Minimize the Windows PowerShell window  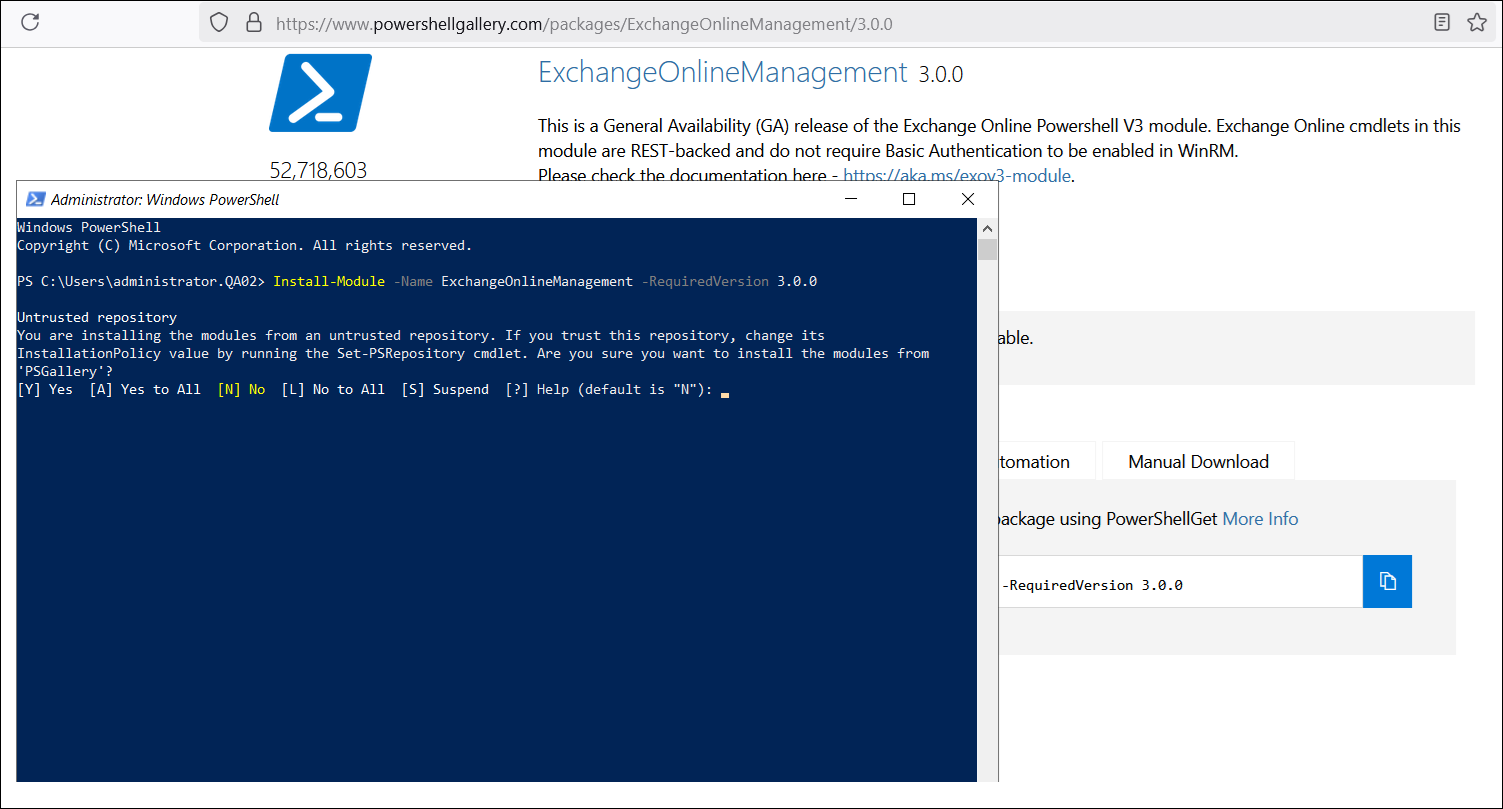850,199
